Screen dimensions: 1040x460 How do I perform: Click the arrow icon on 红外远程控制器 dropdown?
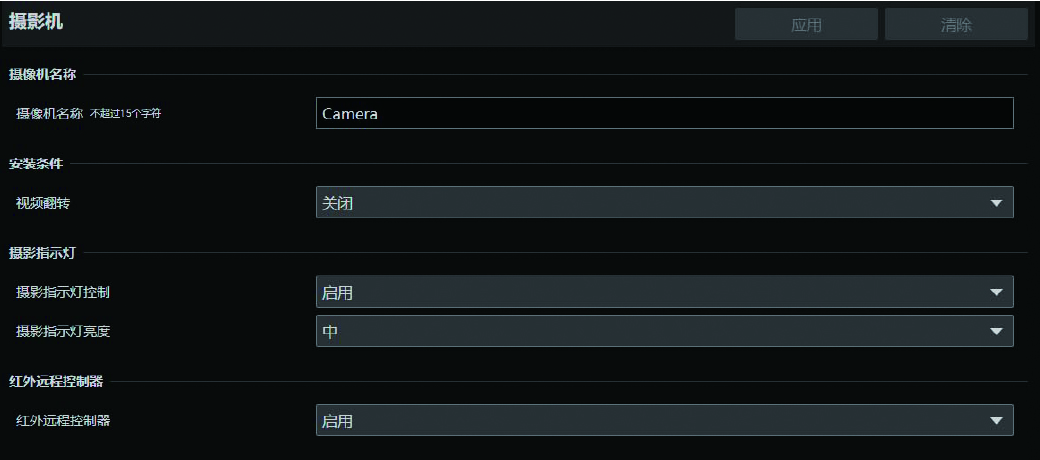click(996, 421)
